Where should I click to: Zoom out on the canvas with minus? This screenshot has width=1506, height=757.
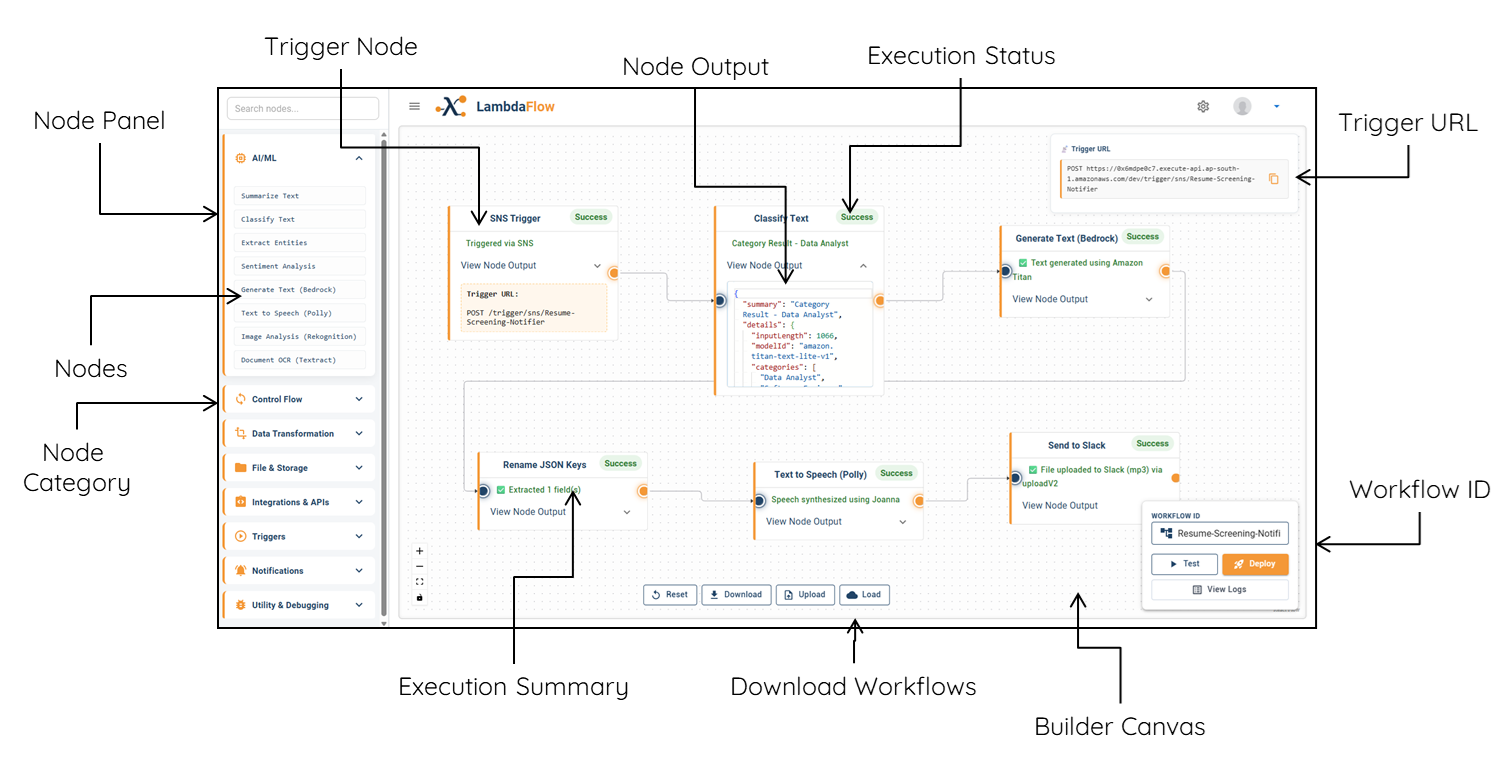click(419, 566)
